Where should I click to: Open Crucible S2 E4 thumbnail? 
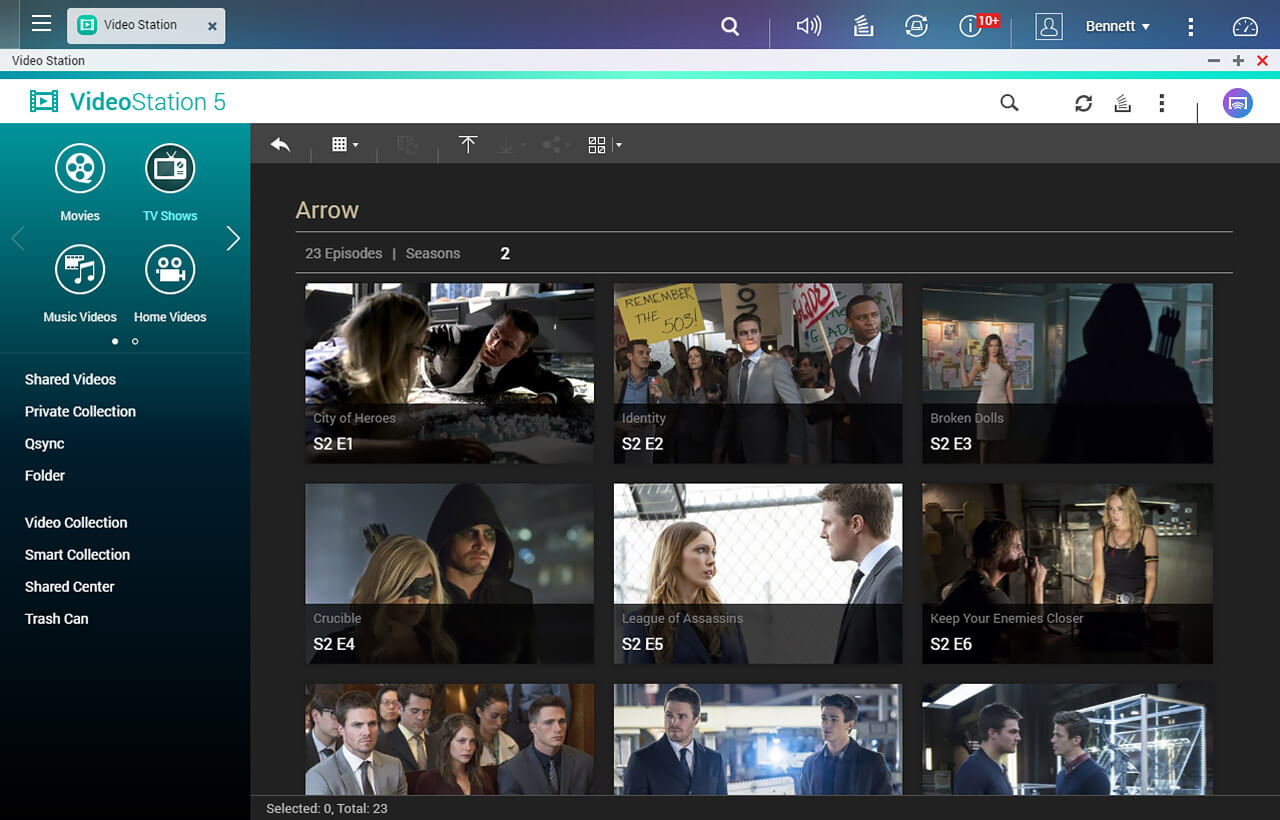click(449, 573)
